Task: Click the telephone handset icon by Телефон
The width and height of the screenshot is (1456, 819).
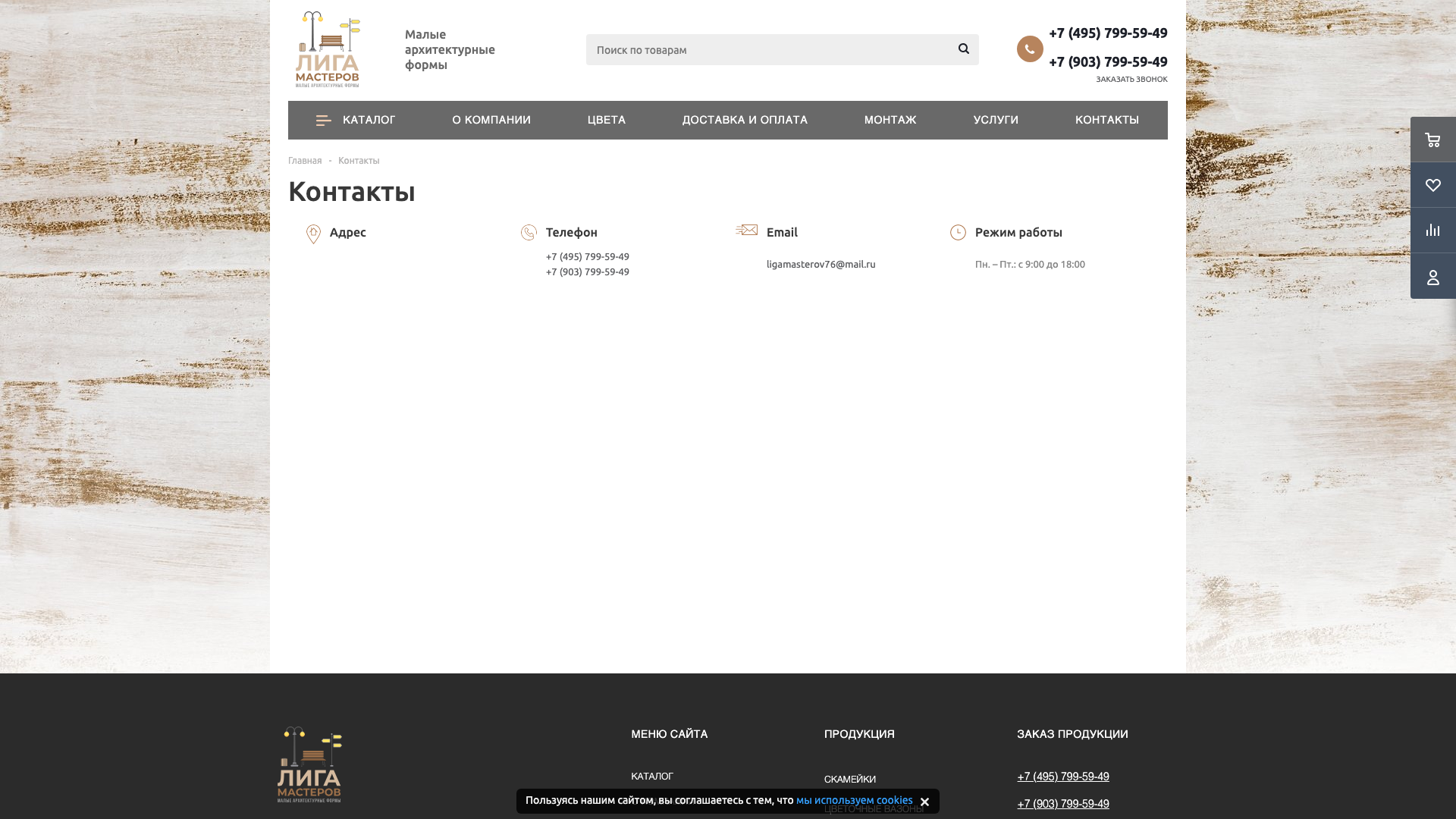Action: point(529,232)
